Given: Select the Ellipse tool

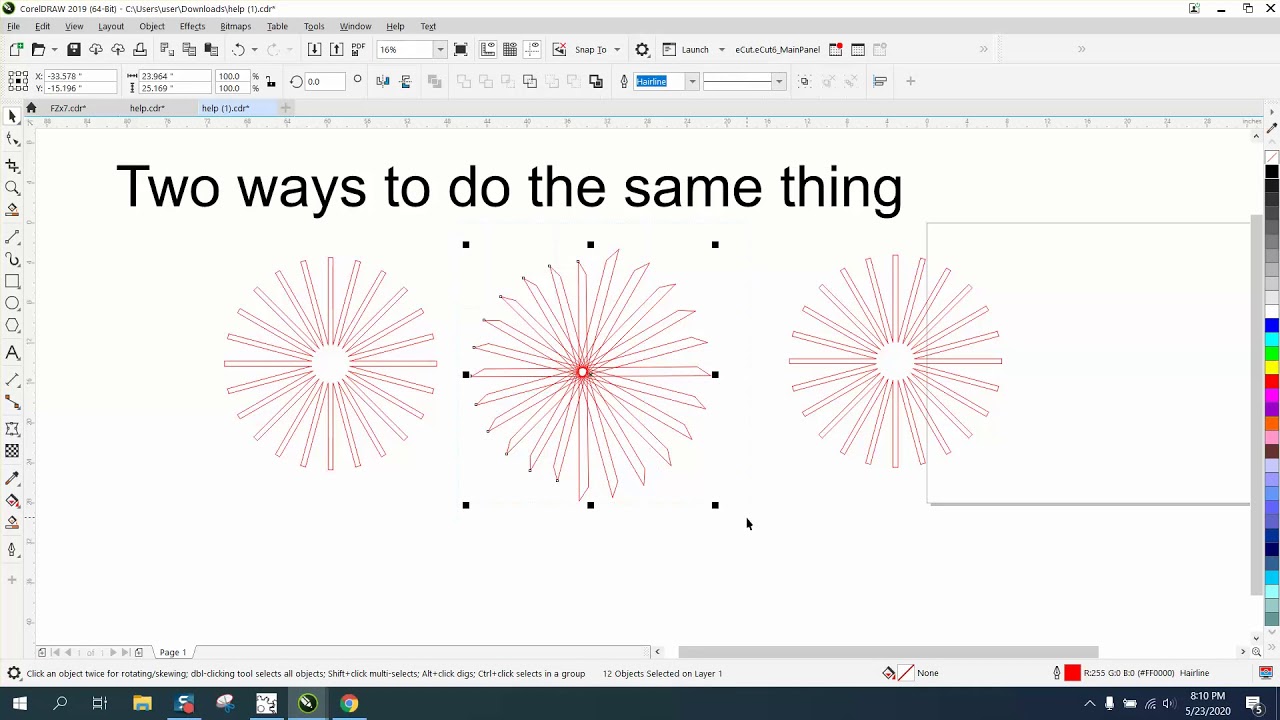Looking at the screenshot, I should point(12,304).
